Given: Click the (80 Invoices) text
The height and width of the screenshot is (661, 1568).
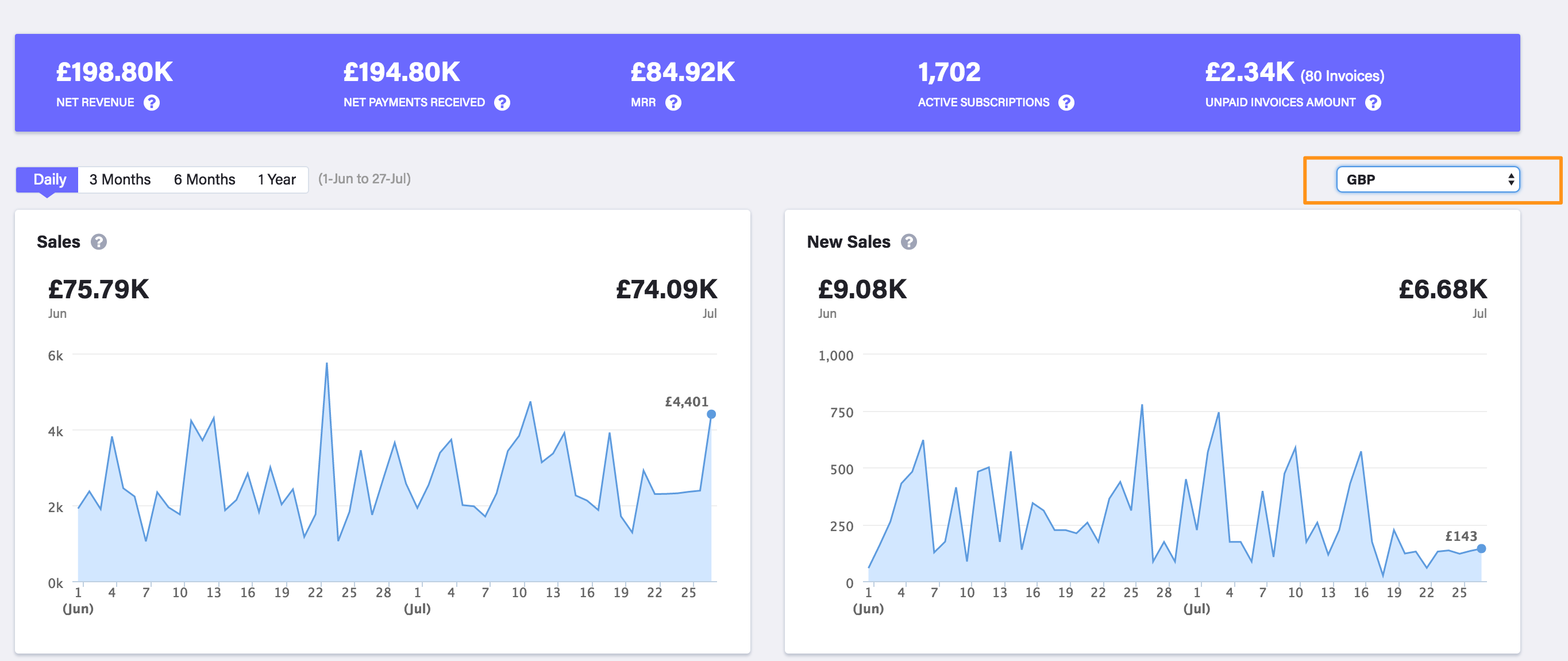Looking at the screenshot, I should 1342,76.
